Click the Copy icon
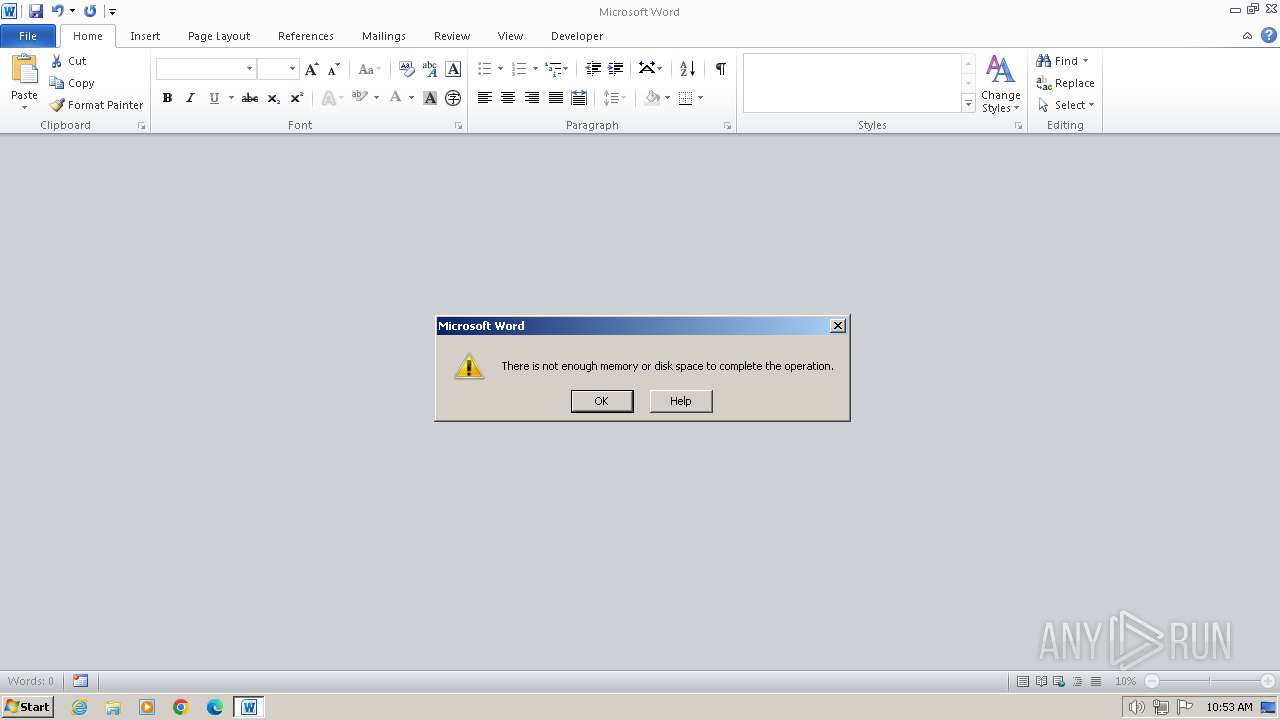Screen dimensions: 1280x720 (x=57, y=83)
